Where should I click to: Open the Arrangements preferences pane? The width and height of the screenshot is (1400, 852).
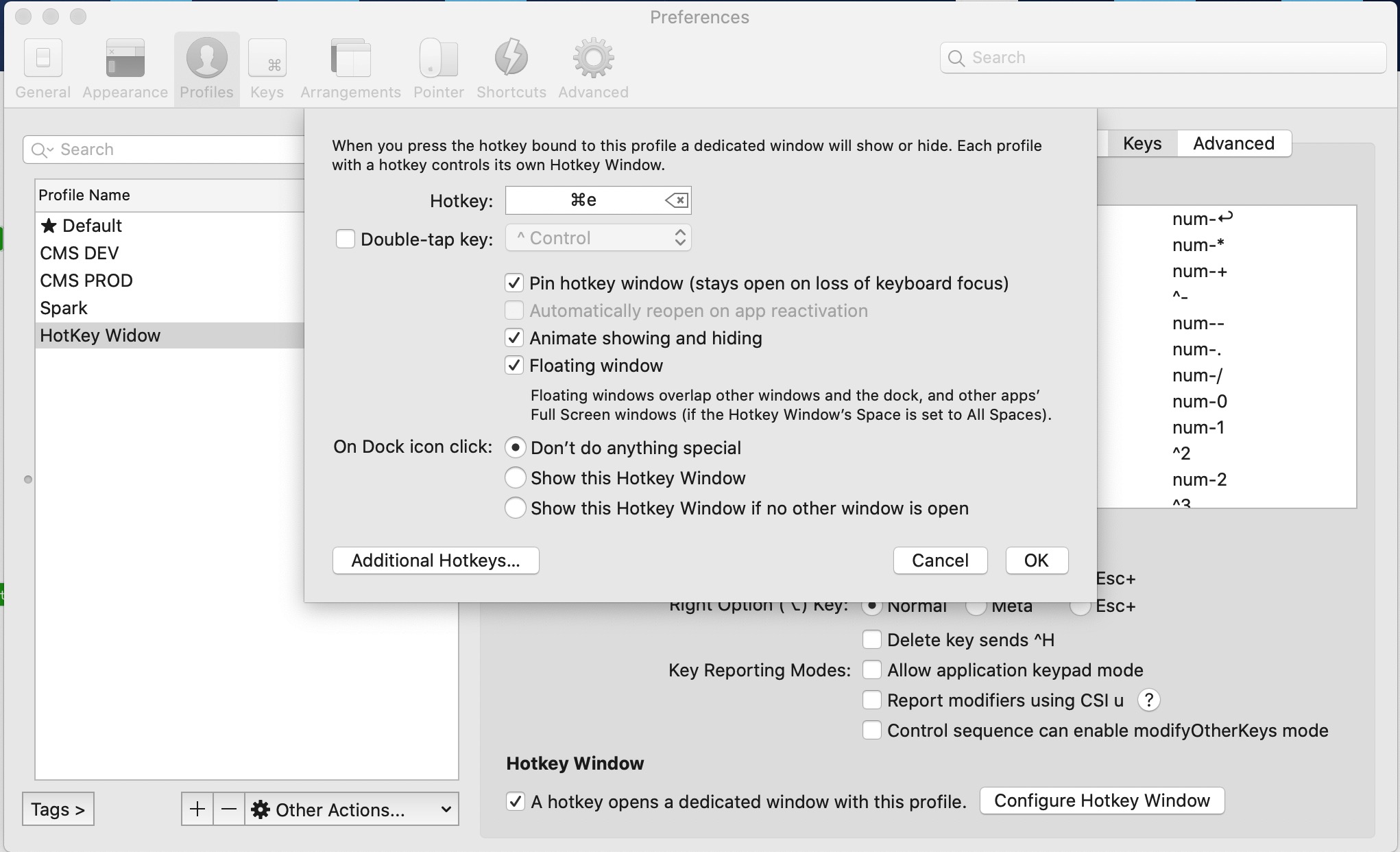point(350,69)
